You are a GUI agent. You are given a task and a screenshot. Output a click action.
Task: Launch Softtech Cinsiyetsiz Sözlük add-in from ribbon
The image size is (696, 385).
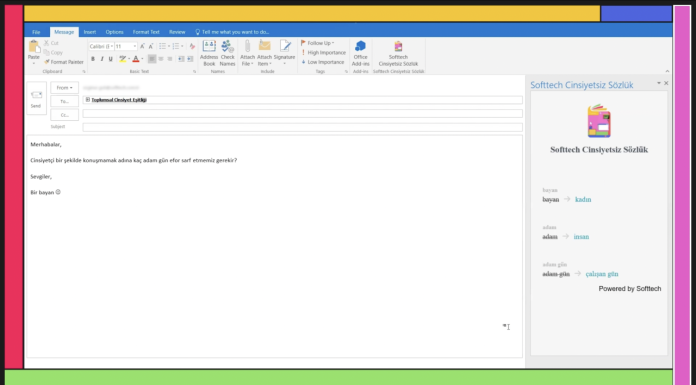coord(398,53)
